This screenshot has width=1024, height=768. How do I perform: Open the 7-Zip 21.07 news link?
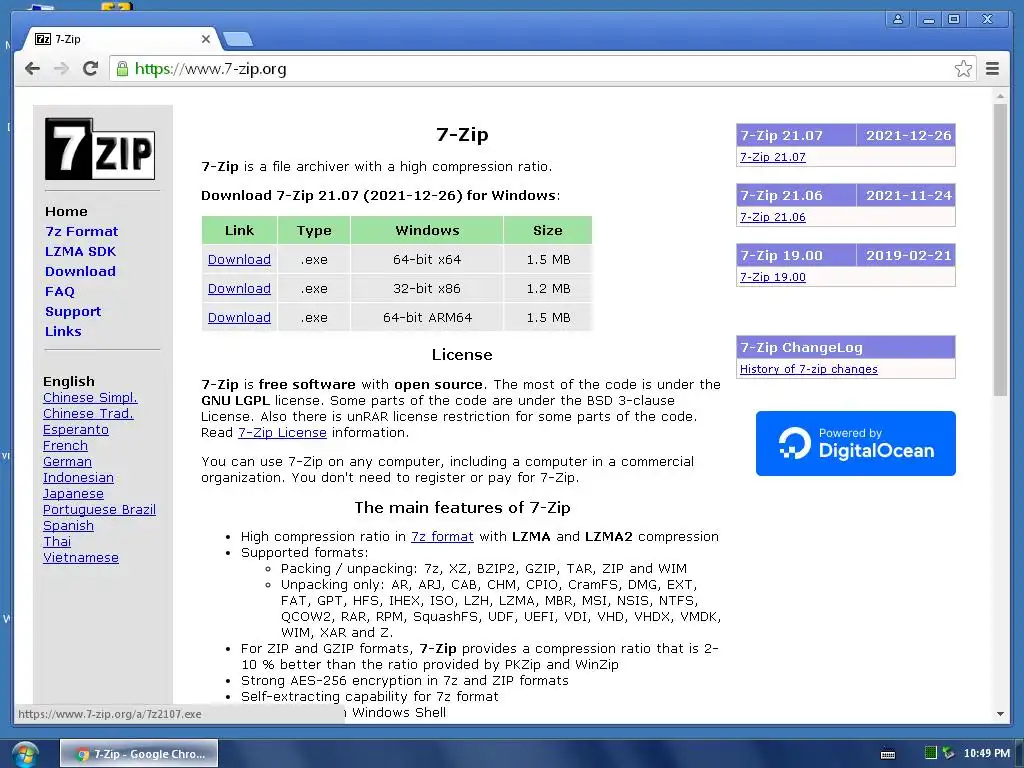coord(773,157)
